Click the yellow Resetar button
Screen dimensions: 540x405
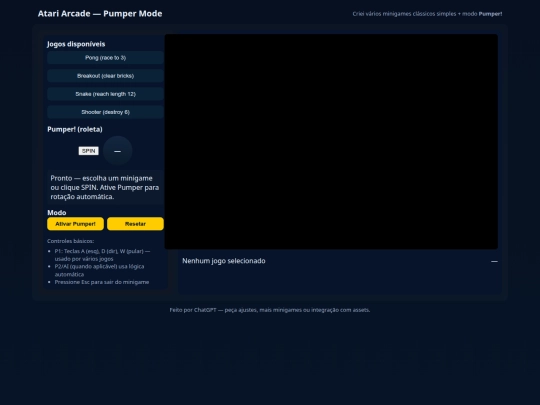coord(135,224)
